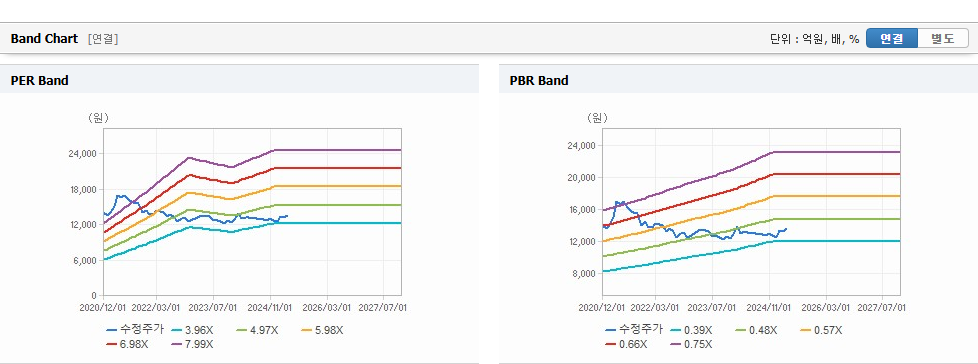Toggle 0.39X series in PBR legend
978x364 pixels.
(x=691, y=330)
